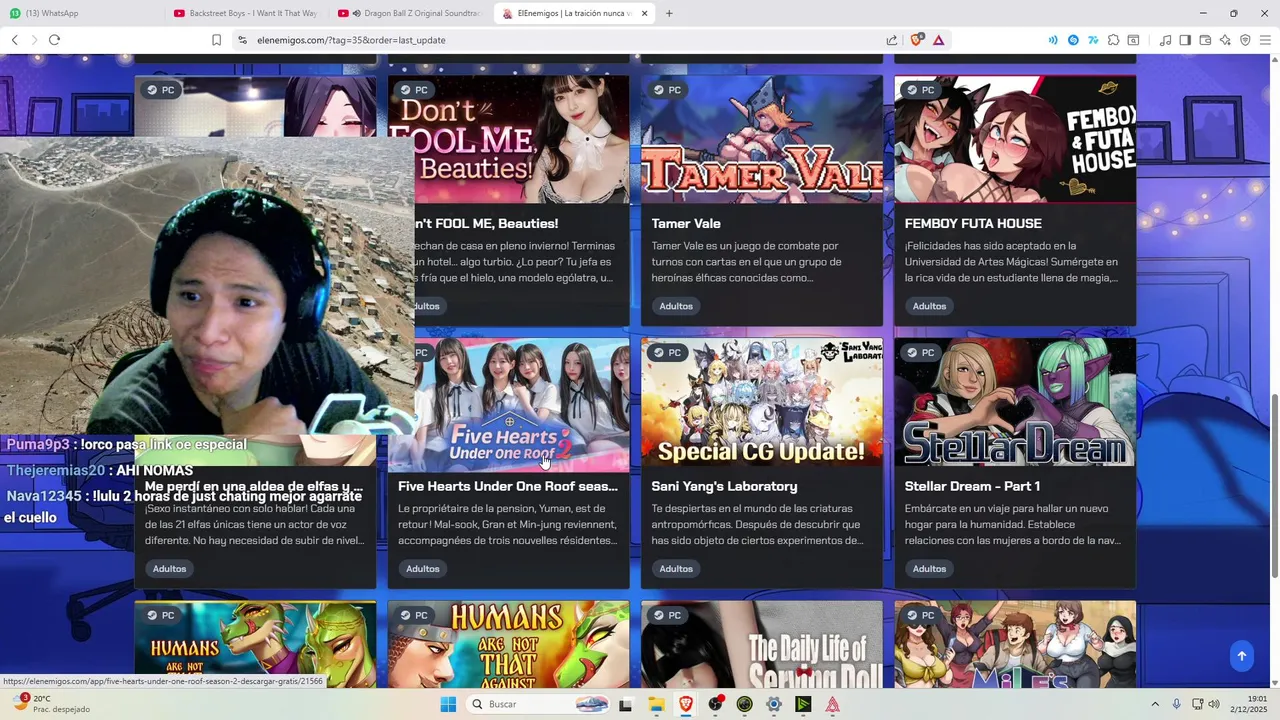
Task: Click Adultos tag under FEMBOY FUTA HOUSE
Action: point(929,306)
